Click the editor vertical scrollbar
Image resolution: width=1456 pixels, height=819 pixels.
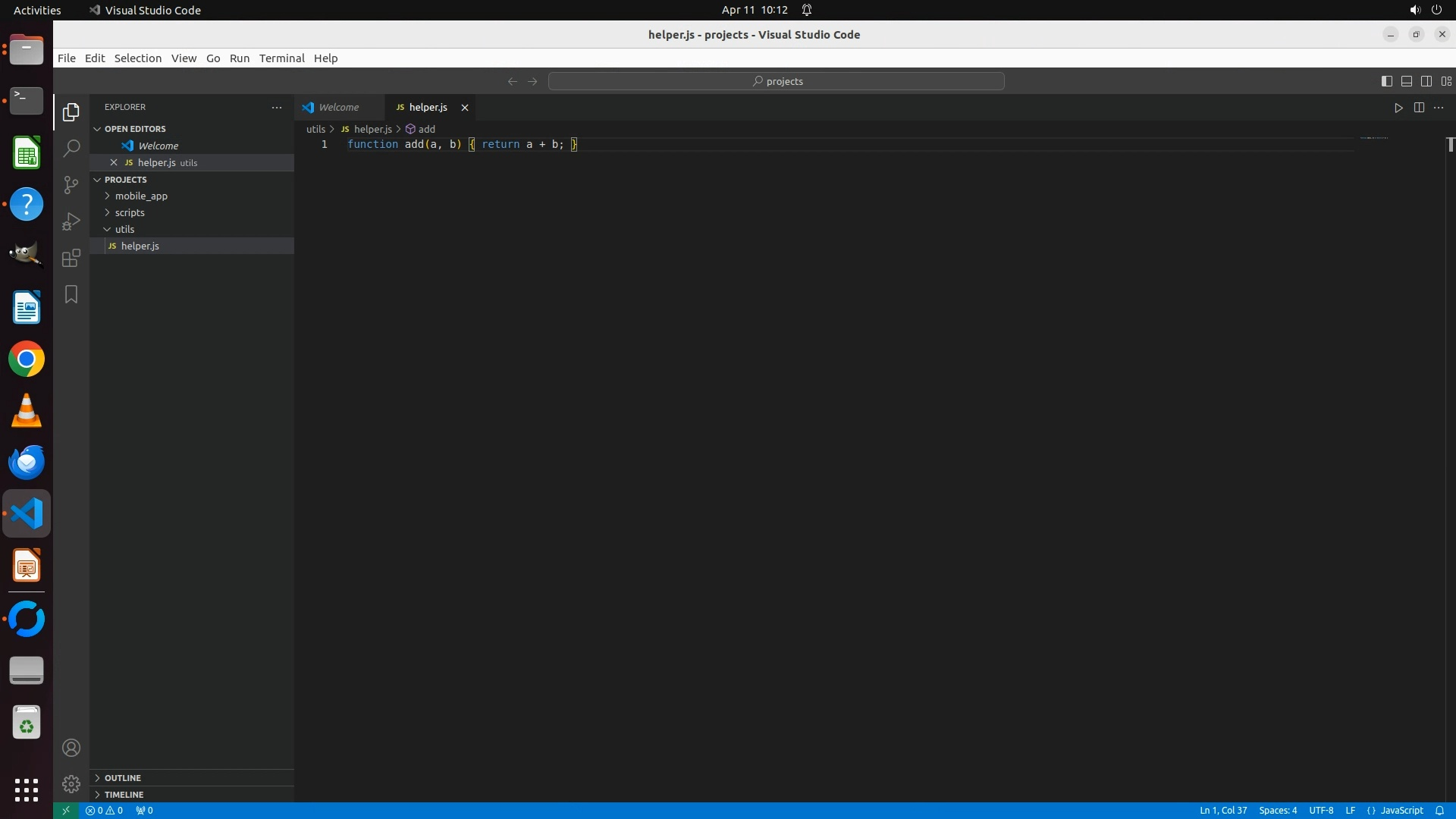click(x=1450, y=455)
